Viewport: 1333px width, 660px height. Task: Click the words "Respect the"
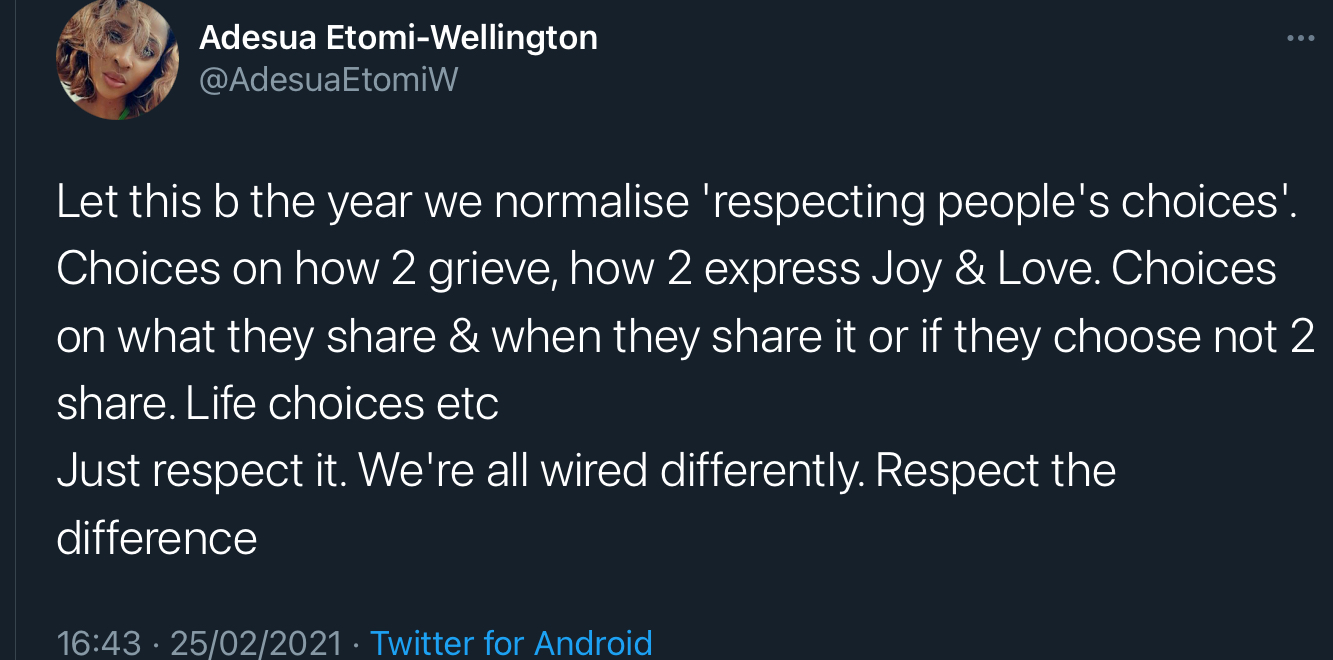coord(995,471)
